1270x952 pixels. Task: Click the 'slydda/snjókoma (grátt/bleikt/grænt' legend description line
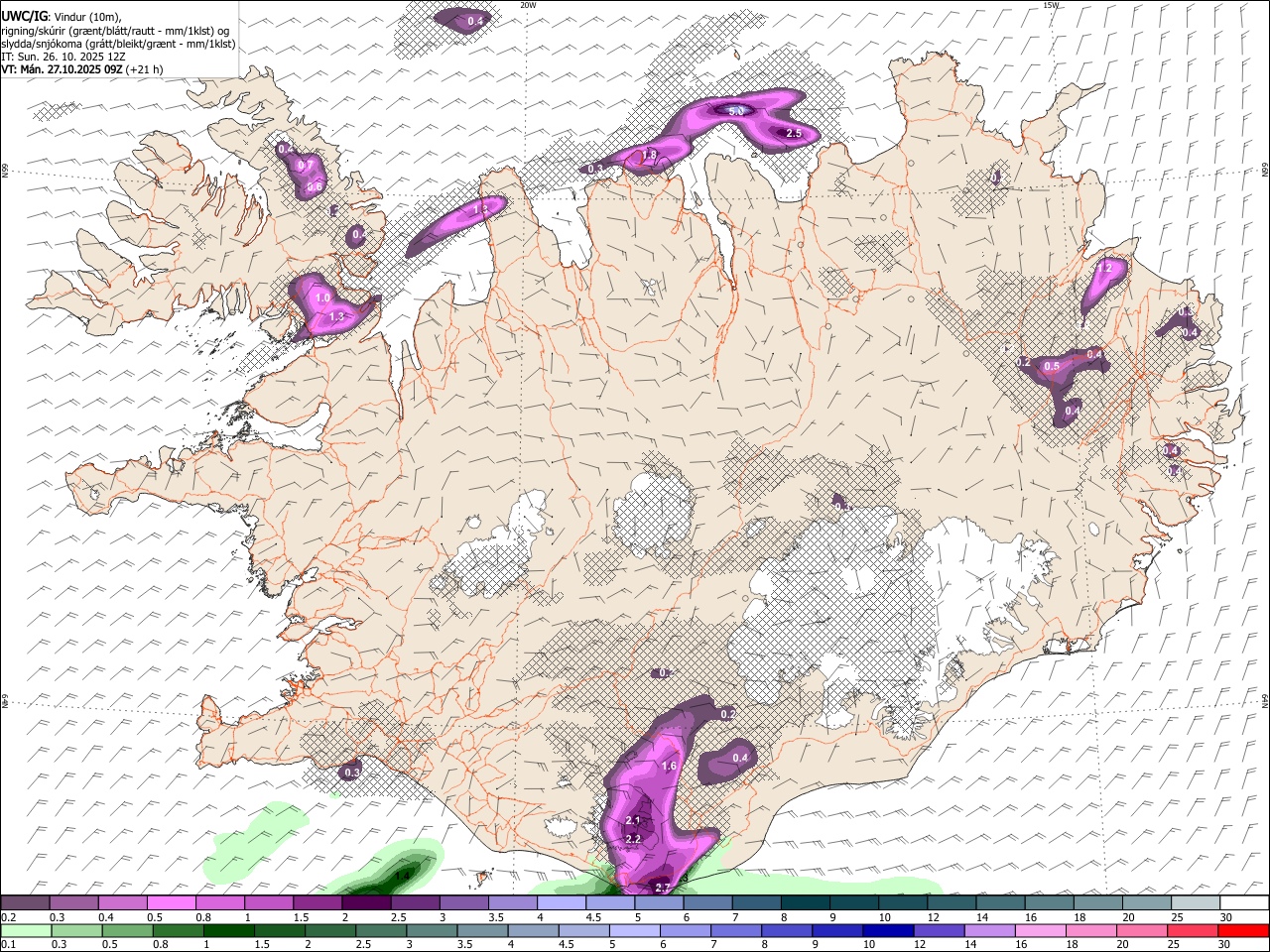coord(118,44)
